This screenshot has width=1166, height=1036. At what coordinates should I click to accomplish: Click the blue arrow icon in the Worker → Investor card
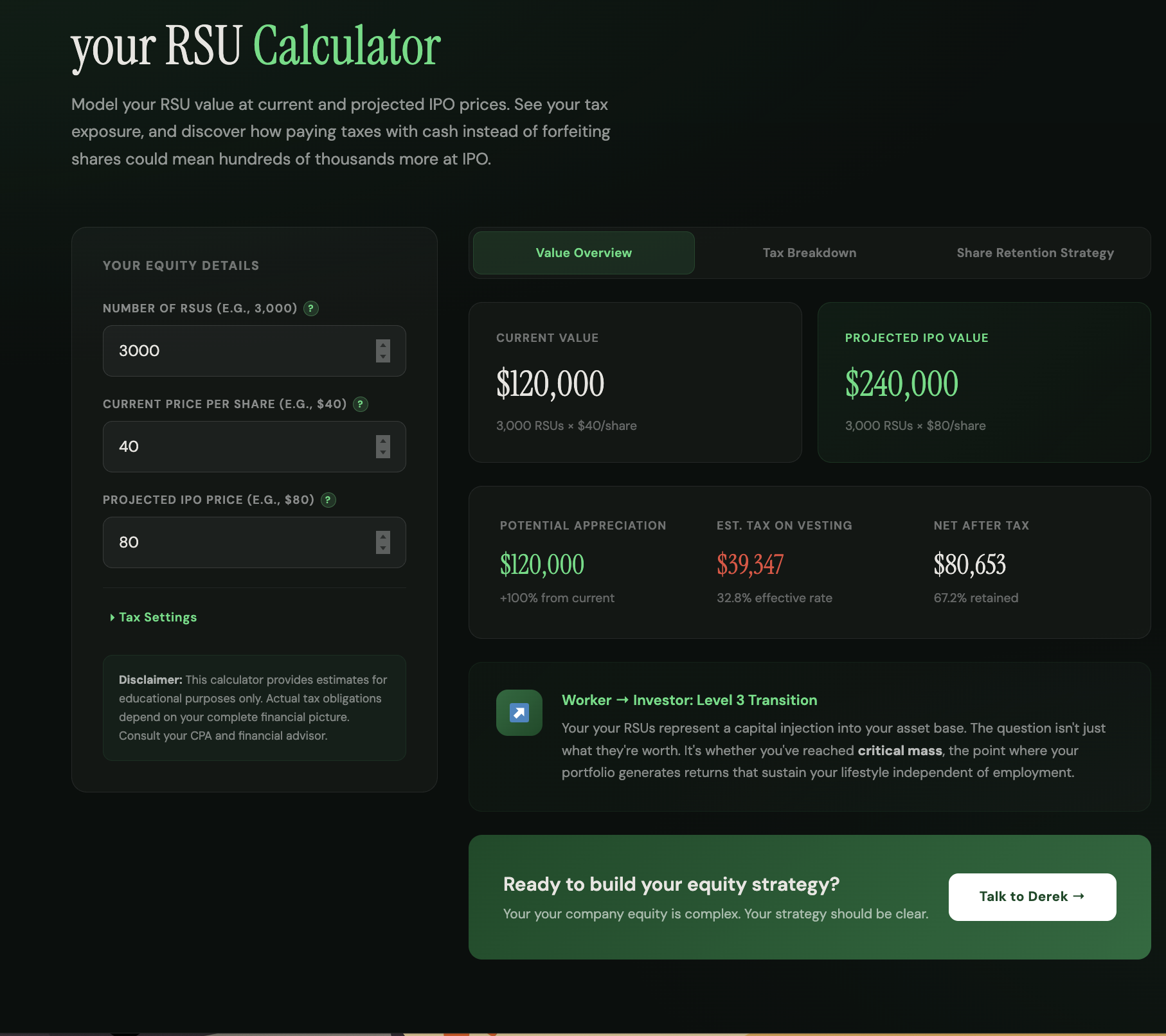click(x=519, y=713)
